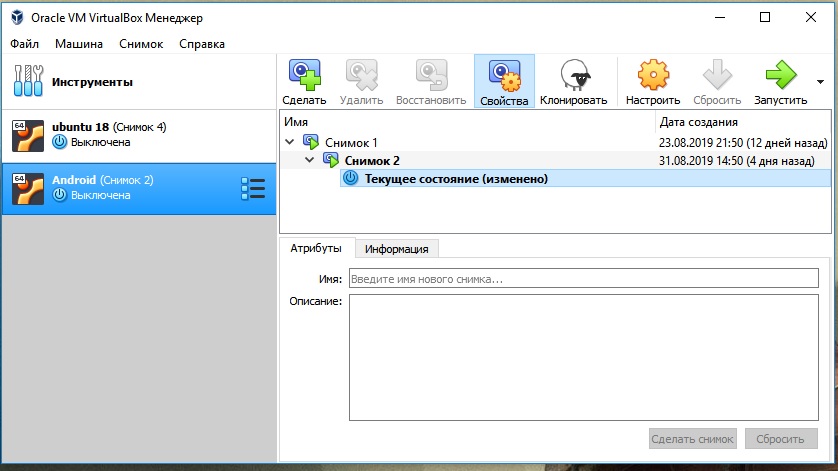Click the bottom Сбросить button

(781, 439)
